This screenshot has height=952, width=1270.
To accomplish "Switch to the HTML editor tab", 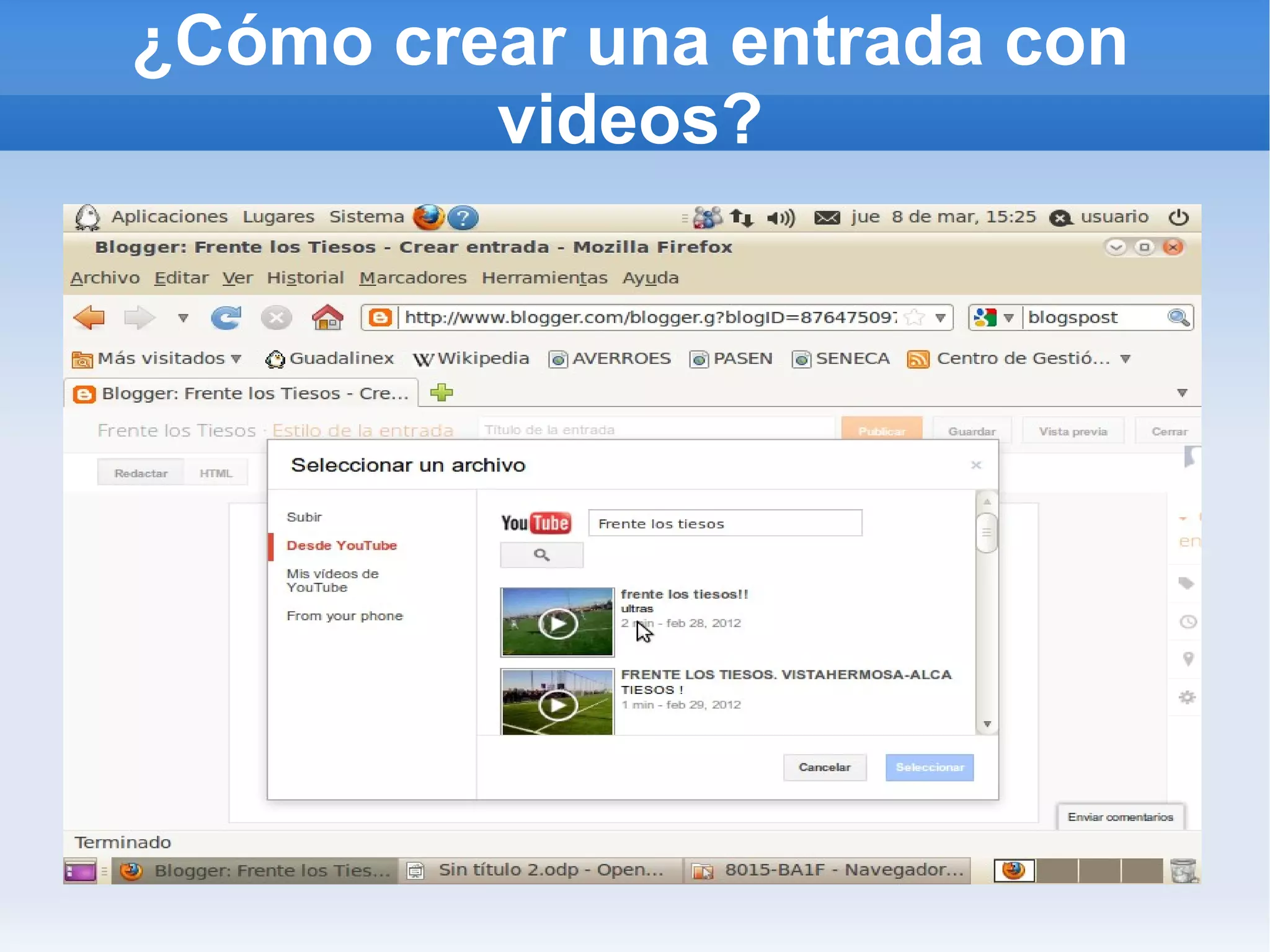I will coord(216,473).
